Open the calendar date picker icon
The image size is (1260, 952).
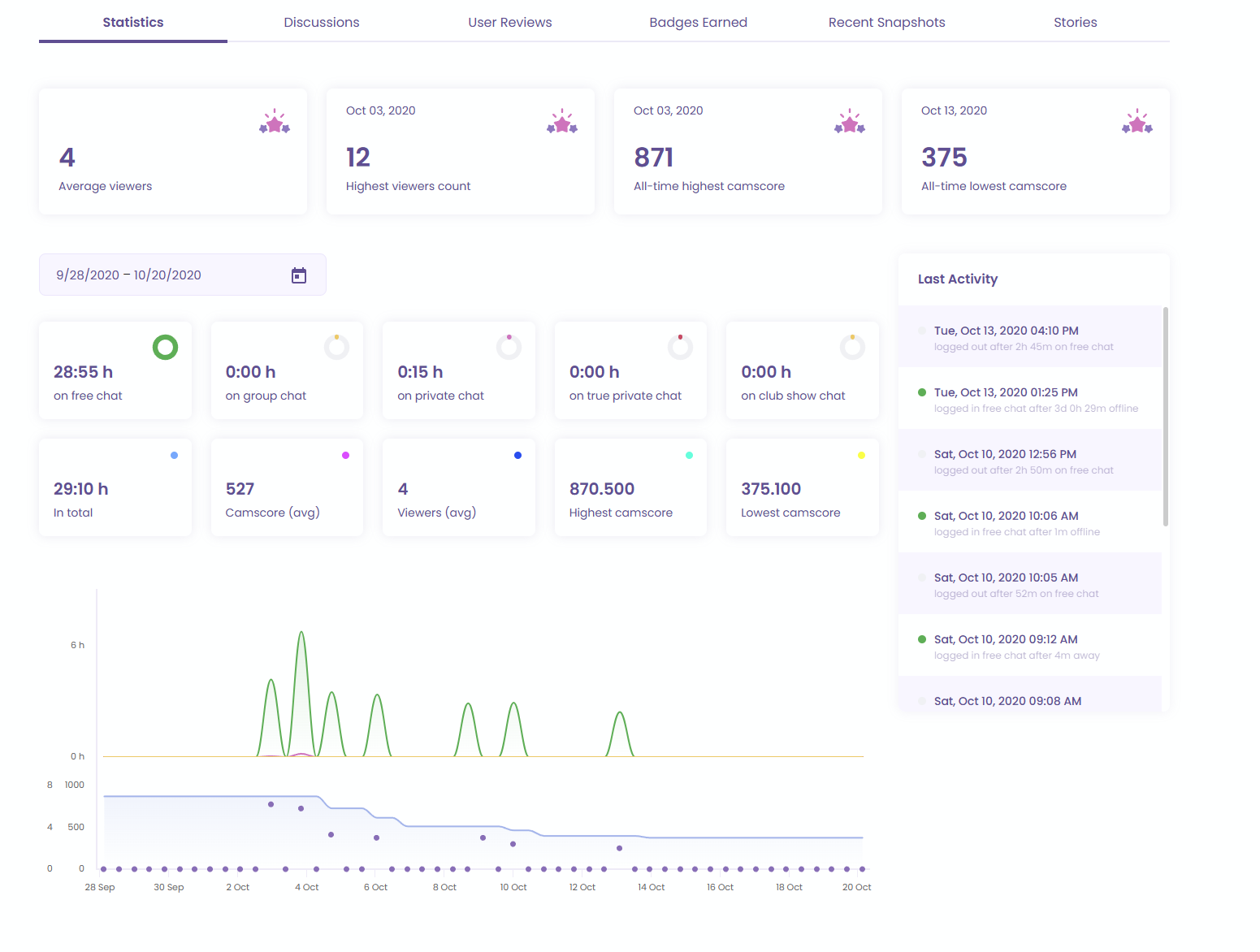[299, 275]
